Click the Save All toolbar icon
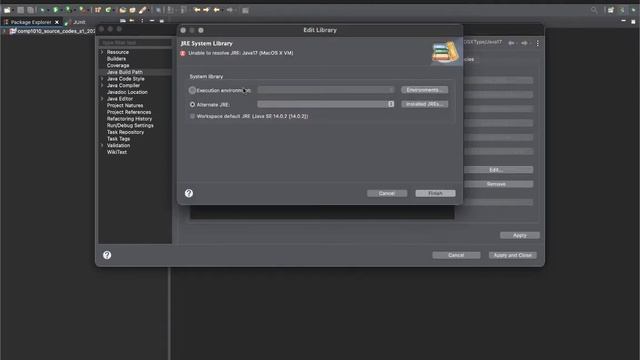 [30, 10]
